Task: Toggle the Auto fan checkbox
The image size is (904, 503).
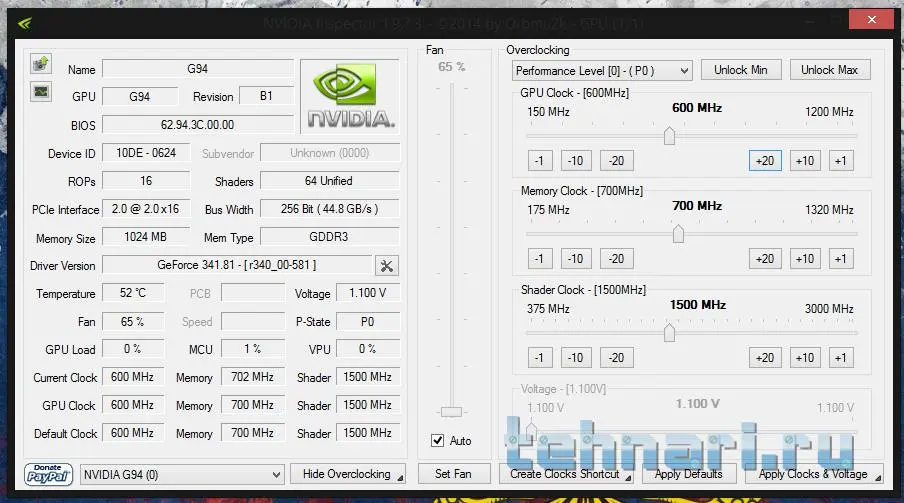Action: [438, 441]
